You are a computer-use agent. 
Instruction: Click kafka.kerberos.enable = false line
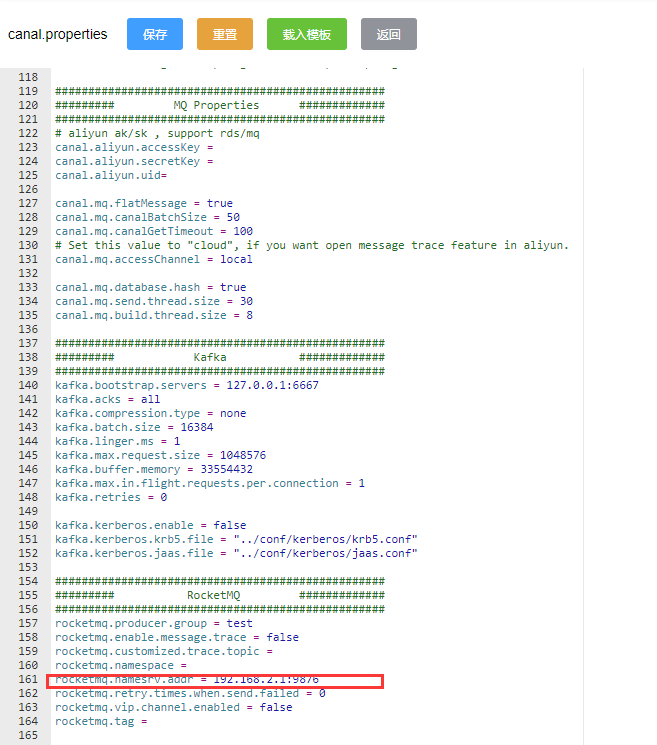click(x=151, y=525)
